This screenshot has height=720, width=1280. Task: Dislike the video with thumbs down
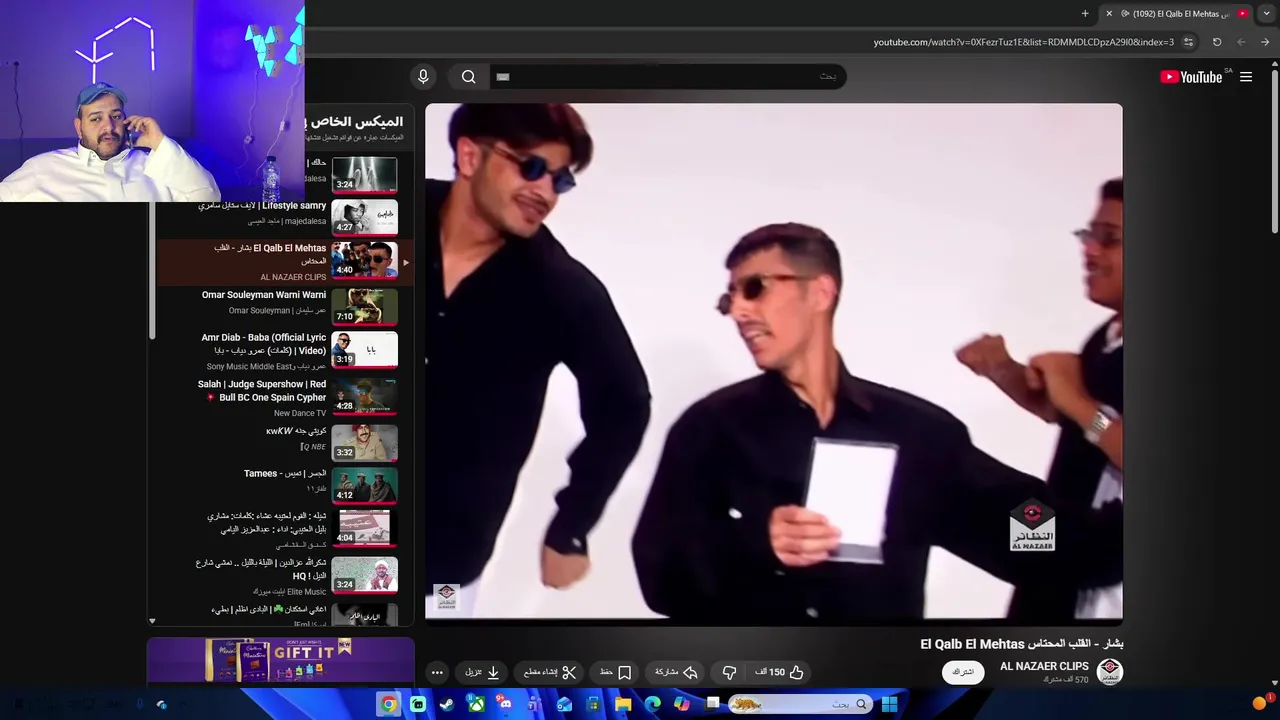click(x=730, y=672)
